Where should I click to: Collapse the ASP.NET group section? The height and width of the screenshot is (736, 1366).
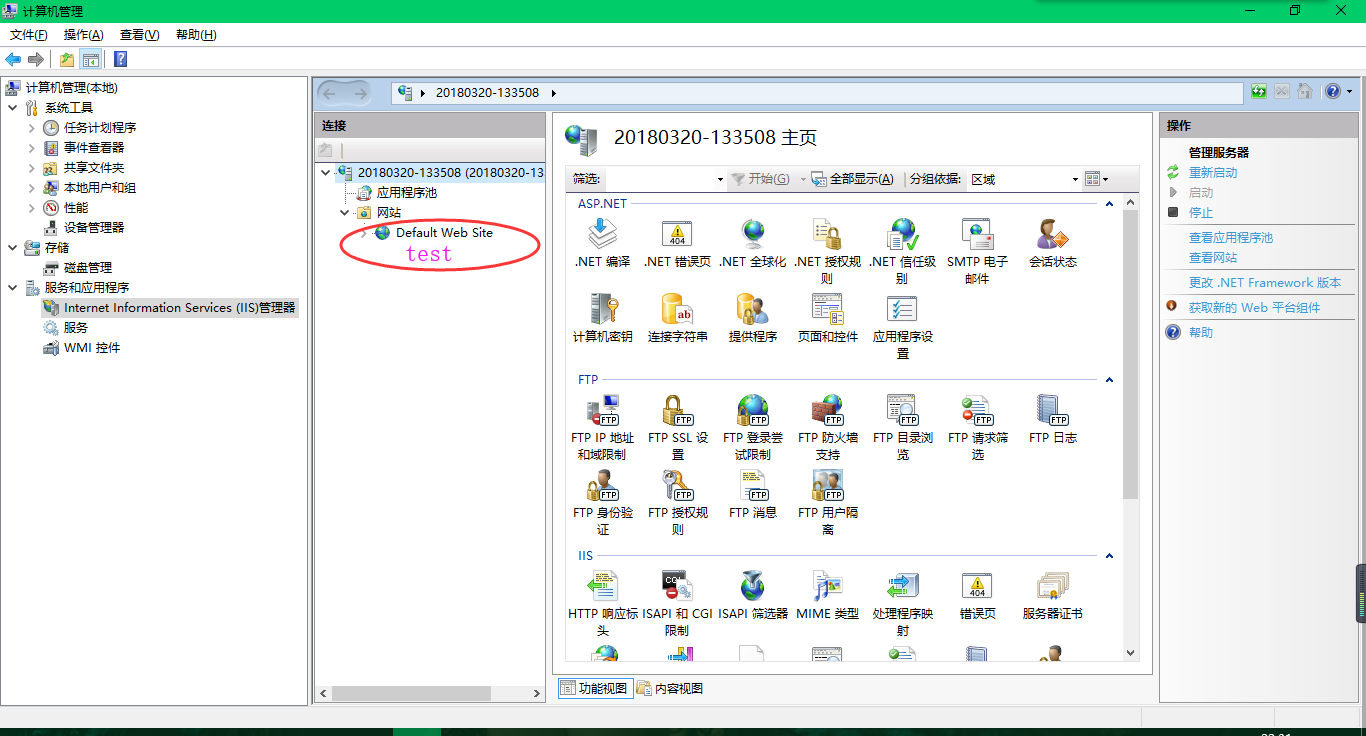click(1108, 204)
